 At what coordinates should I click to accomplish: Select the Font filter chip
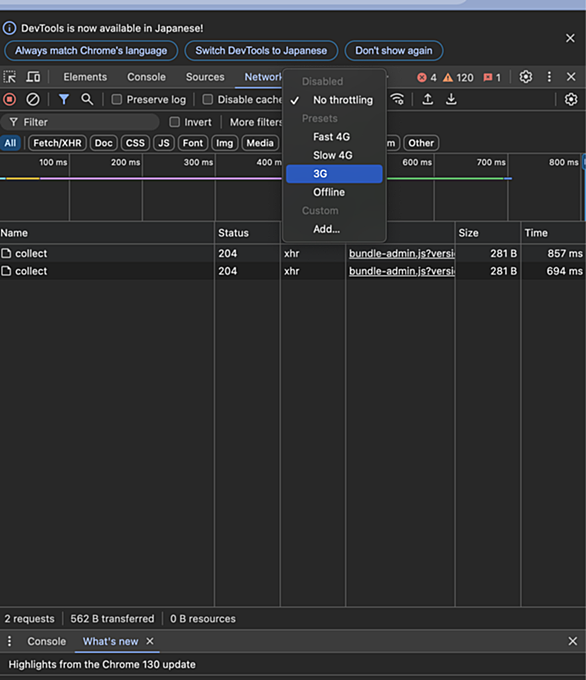[x=193, y=143]
